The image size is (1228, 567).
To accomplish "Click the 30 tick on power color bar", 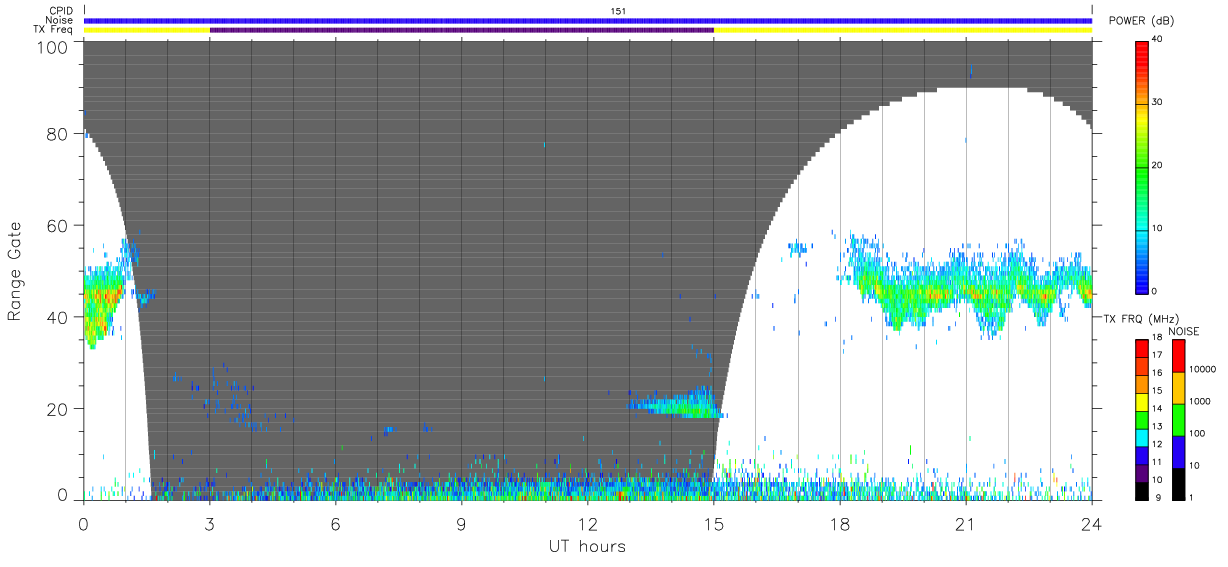I will pos(1156,103).
